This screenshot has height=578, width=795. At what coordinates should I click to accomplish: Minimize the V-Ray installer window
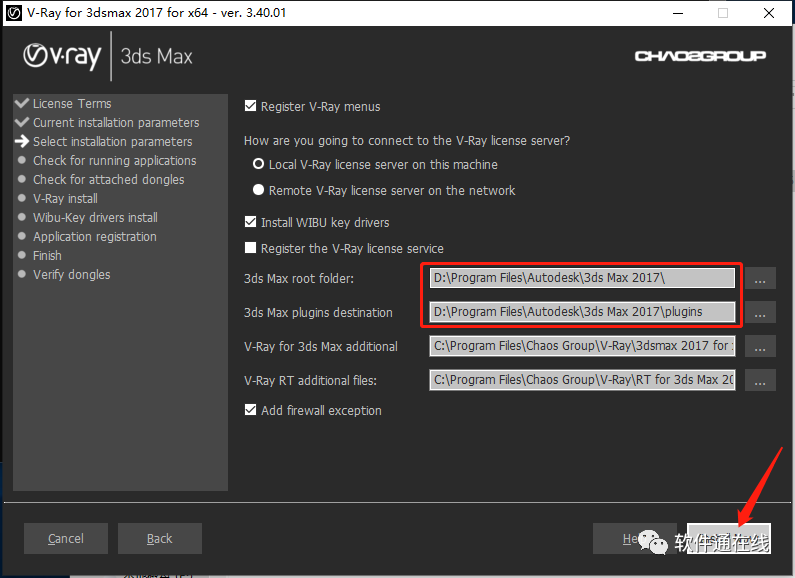678,13
